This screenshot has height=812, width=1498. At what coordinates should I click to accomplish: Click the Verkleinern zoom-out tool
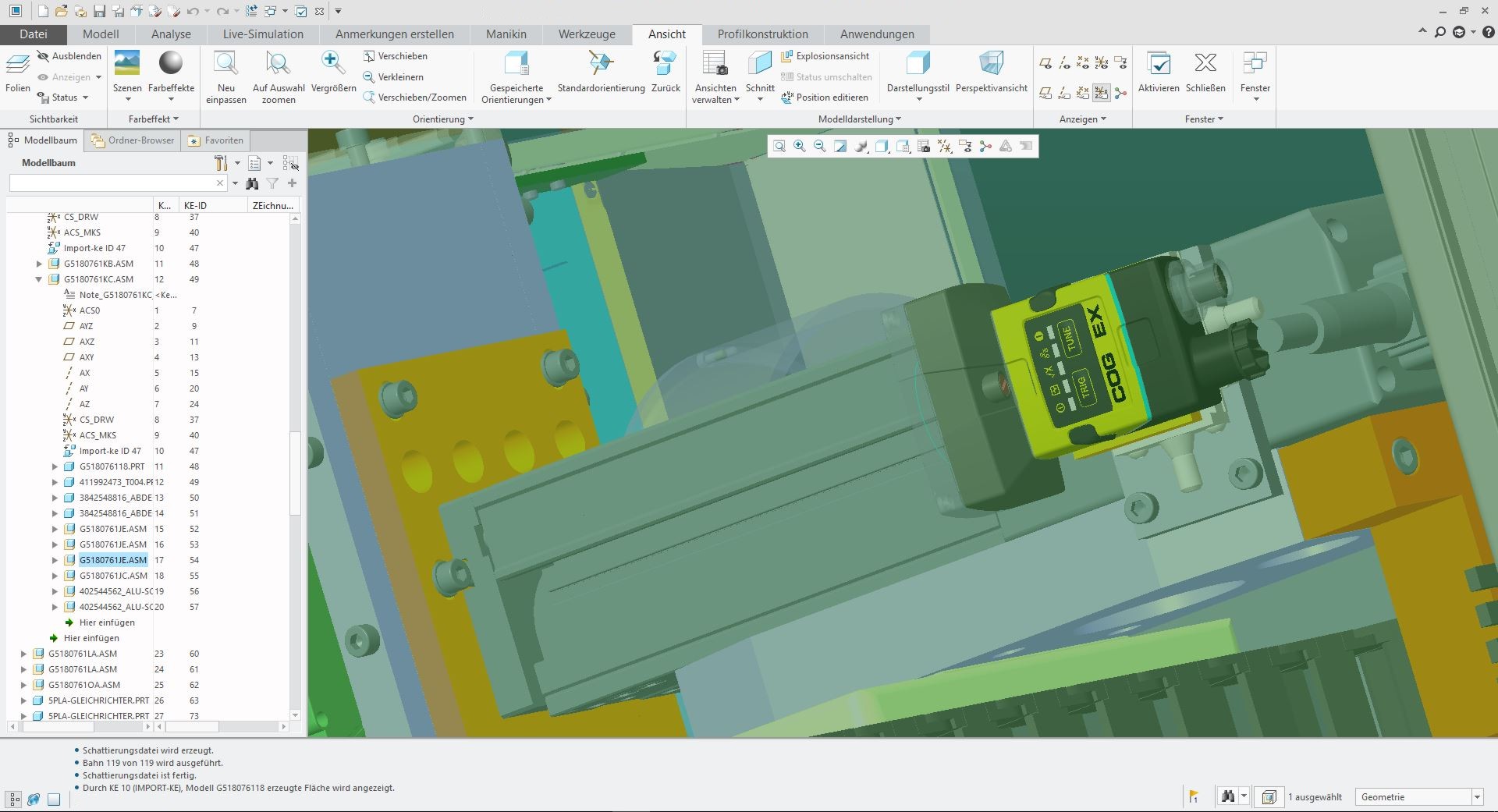click(393, 76)
